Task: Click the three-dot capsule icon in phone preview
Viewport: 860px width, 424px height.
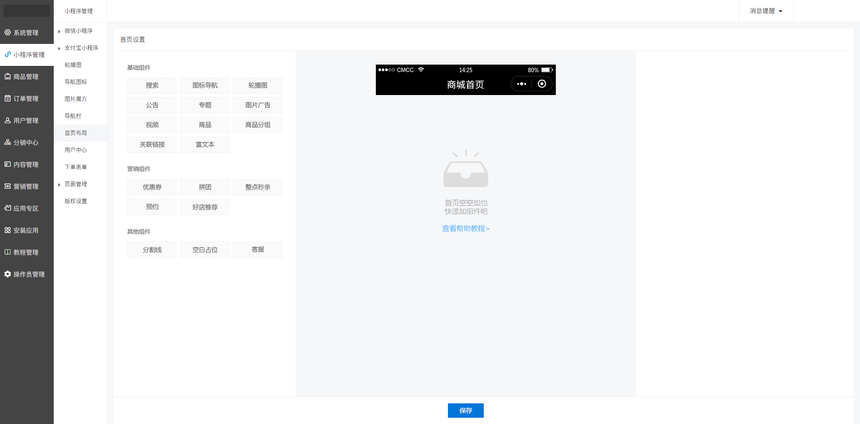Action: click(x=521, y=84)
